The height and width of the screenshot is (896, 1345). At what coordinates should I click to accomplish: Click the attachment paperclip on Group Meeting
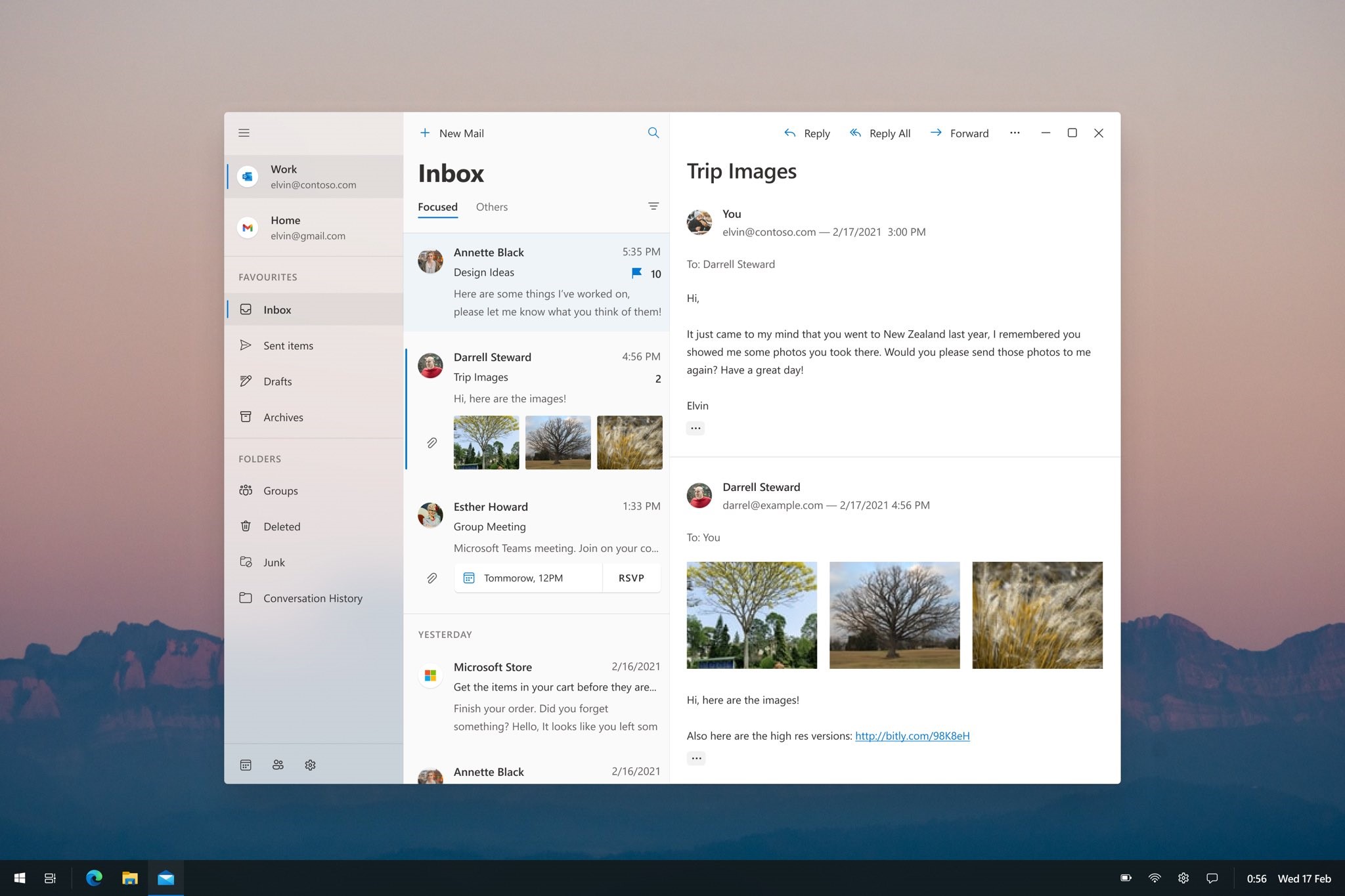tap(431, 578)
